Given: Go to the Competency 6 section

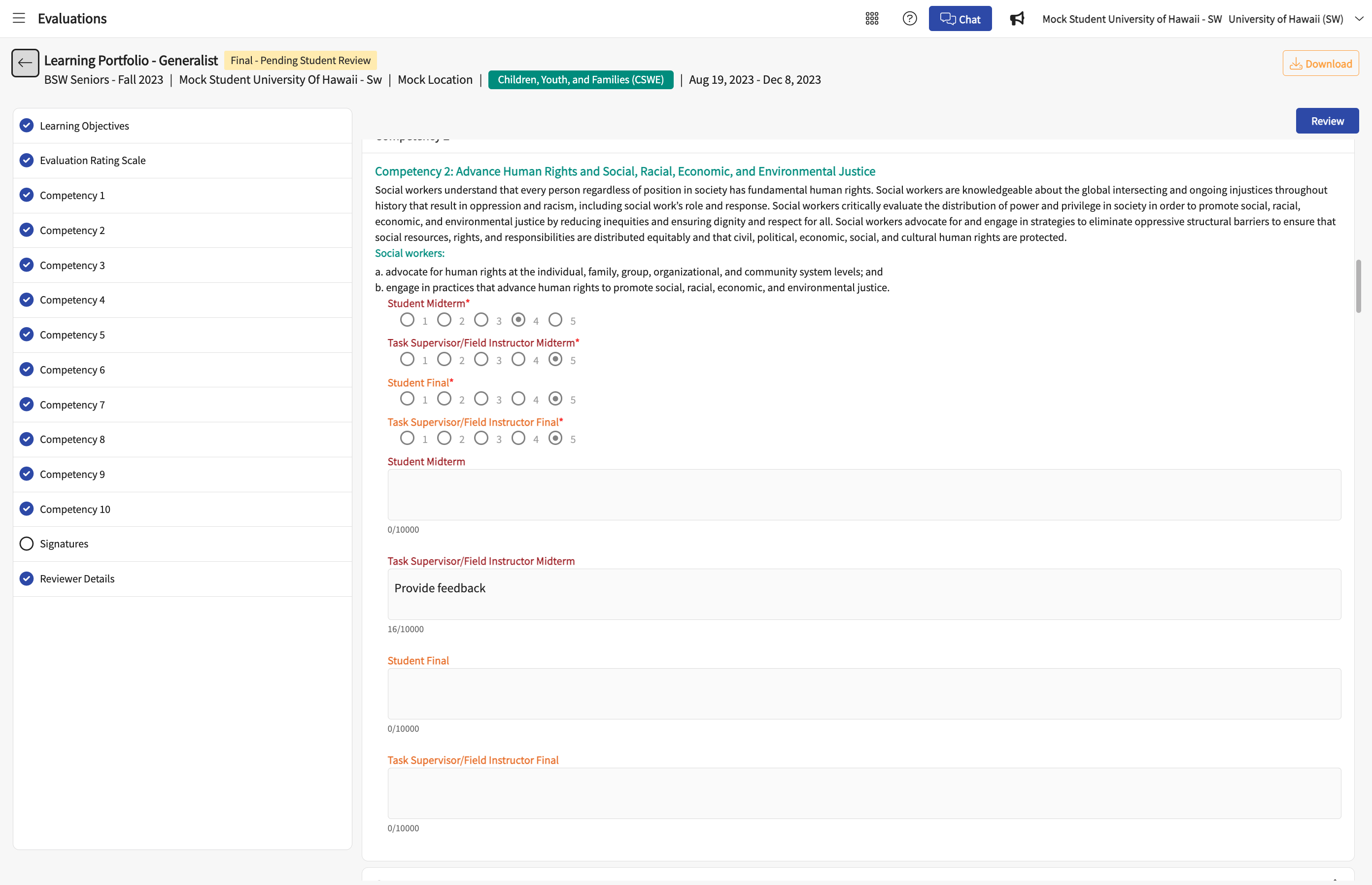Looking at the screenshot, I should coord(182,370).
